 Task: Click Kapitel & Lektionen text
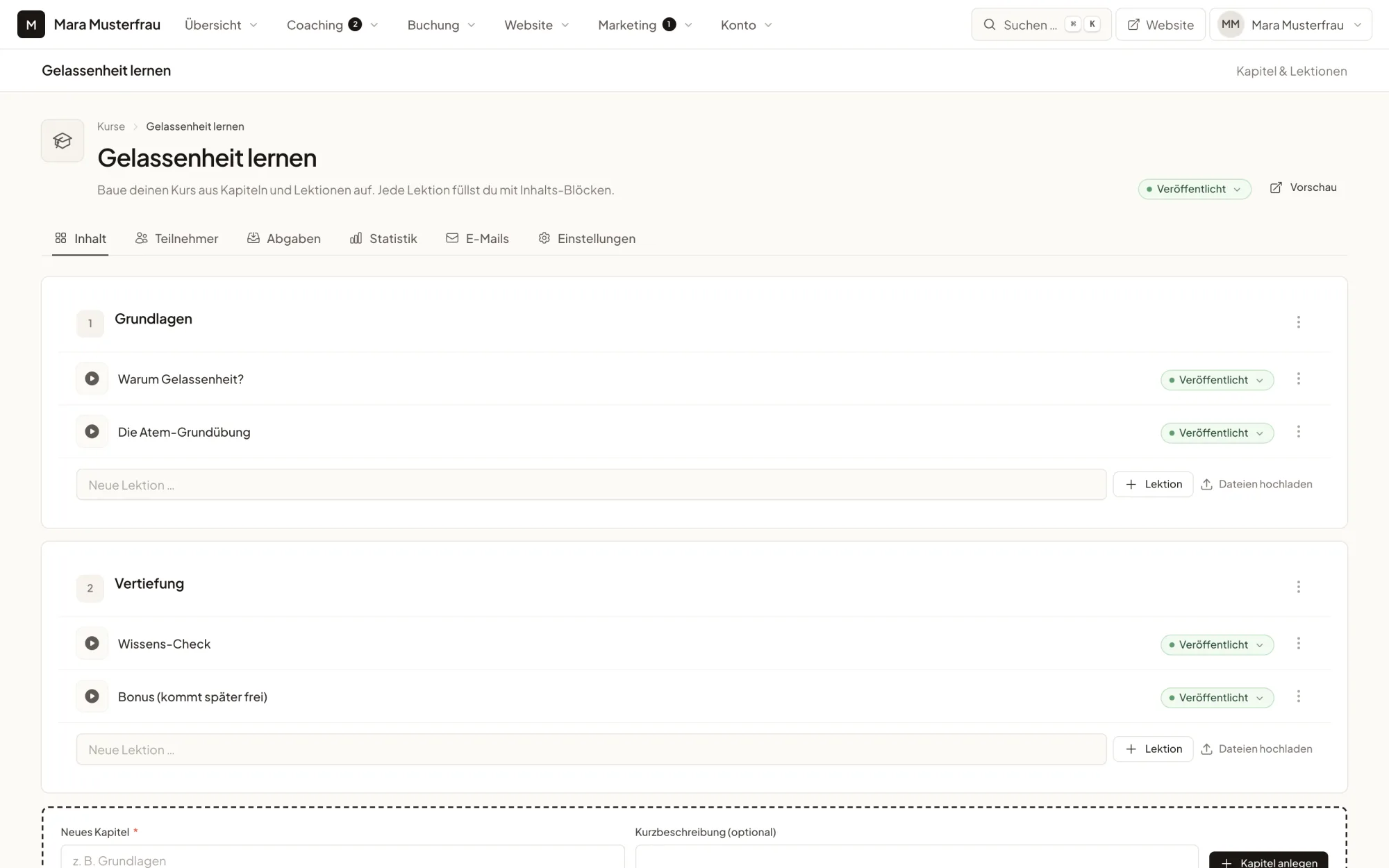pyautogui.click(x=1291, y=71)
